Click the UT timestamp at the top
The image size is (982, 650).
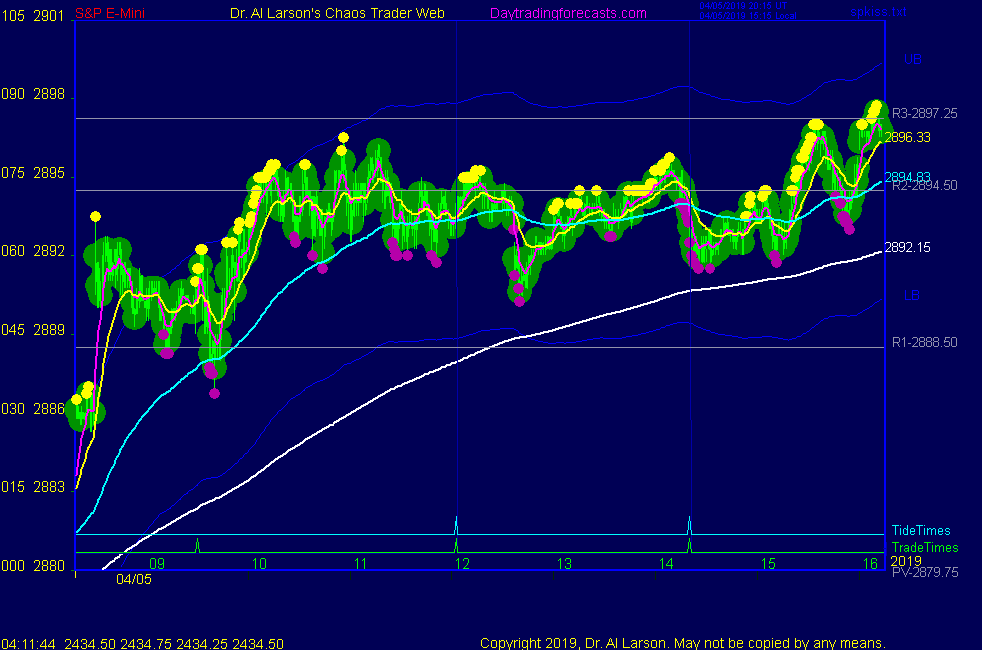click(743, 6)
